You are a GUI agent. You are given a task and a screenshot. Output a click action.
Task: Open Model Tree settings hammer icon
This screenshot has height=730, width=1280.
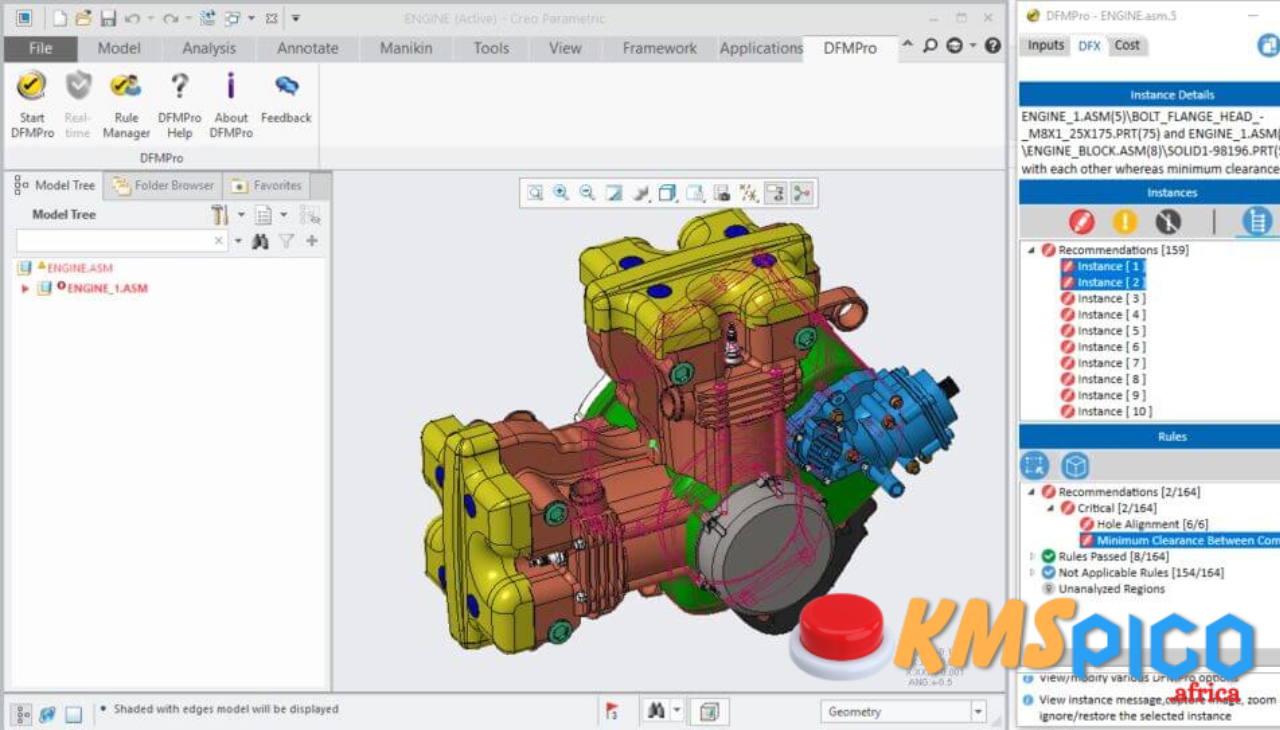(x=219, y=215)
